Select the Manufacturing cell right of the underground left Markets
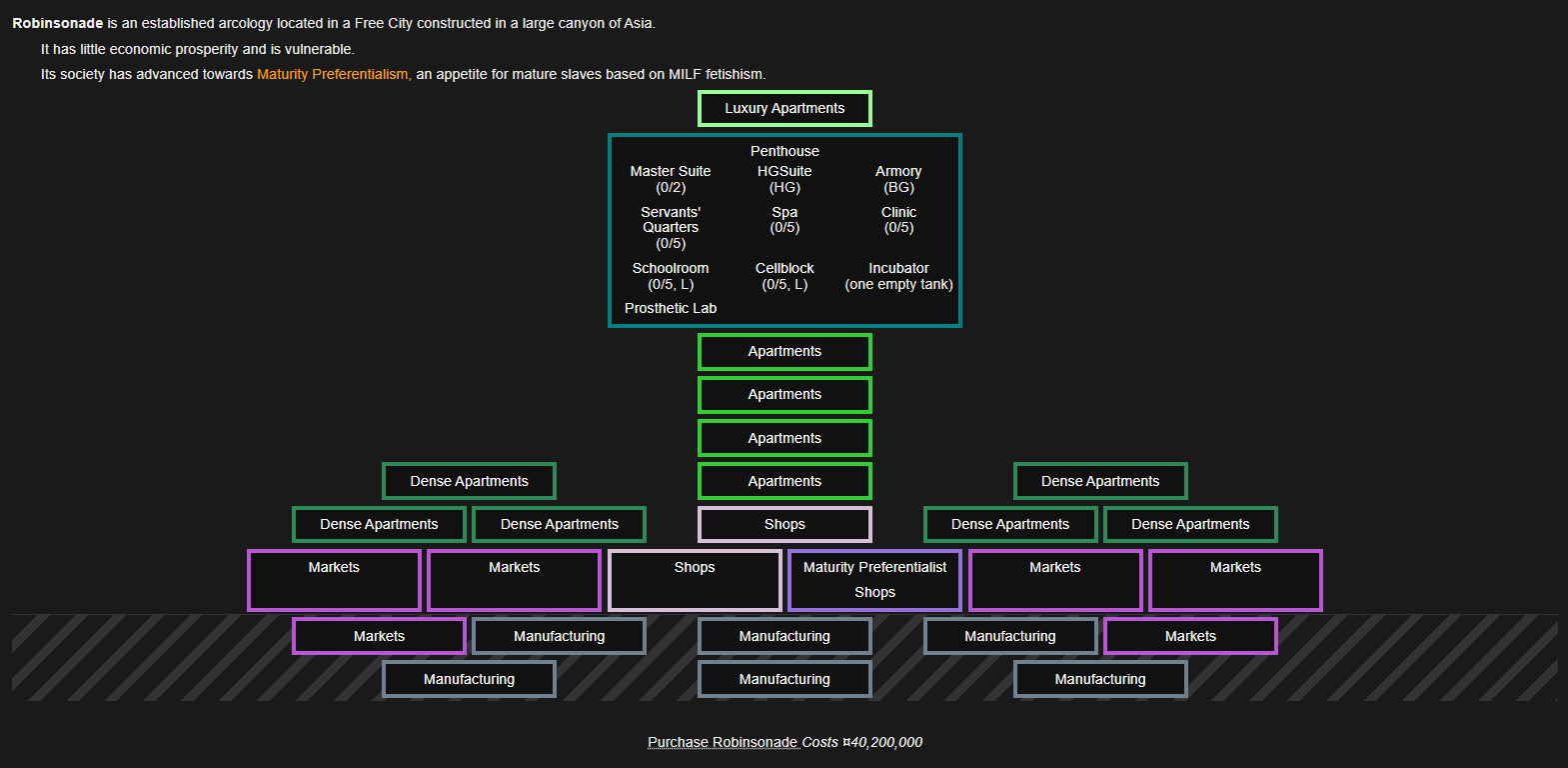 (559, 636)
